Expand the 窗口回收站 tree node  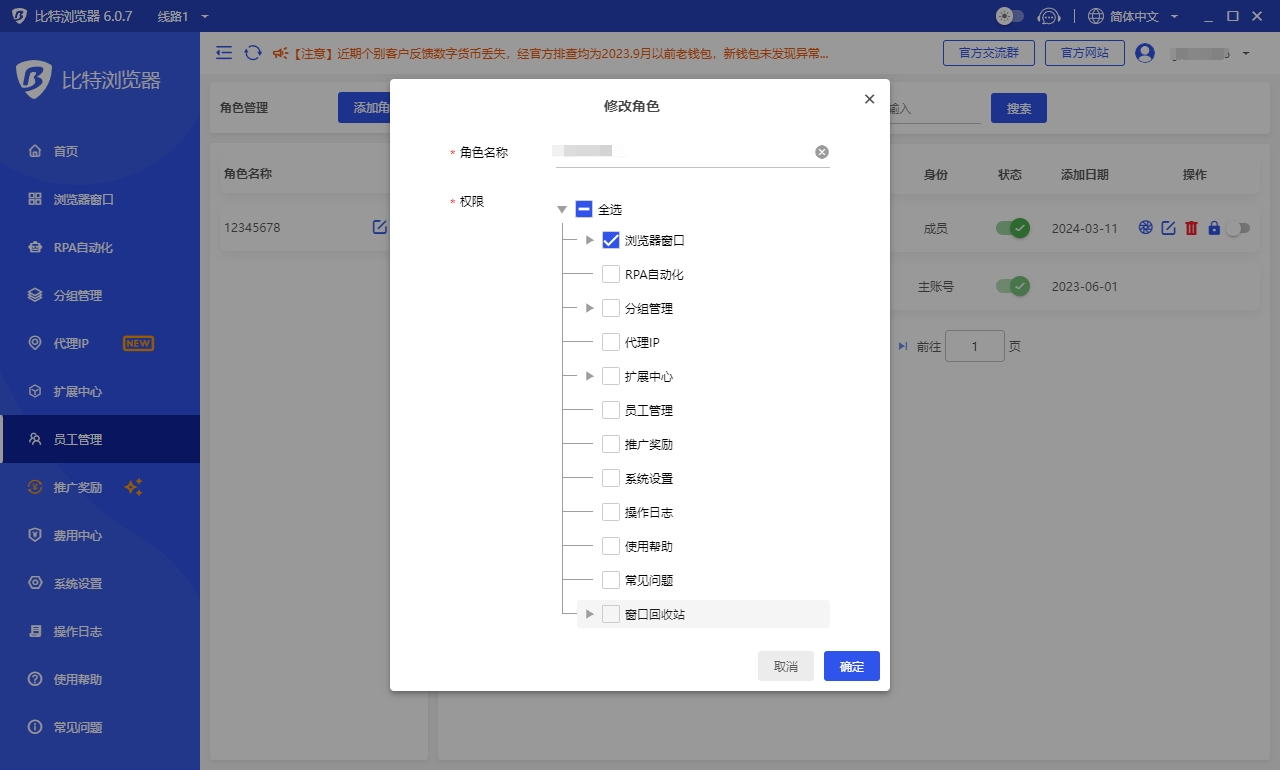point(589,614)
